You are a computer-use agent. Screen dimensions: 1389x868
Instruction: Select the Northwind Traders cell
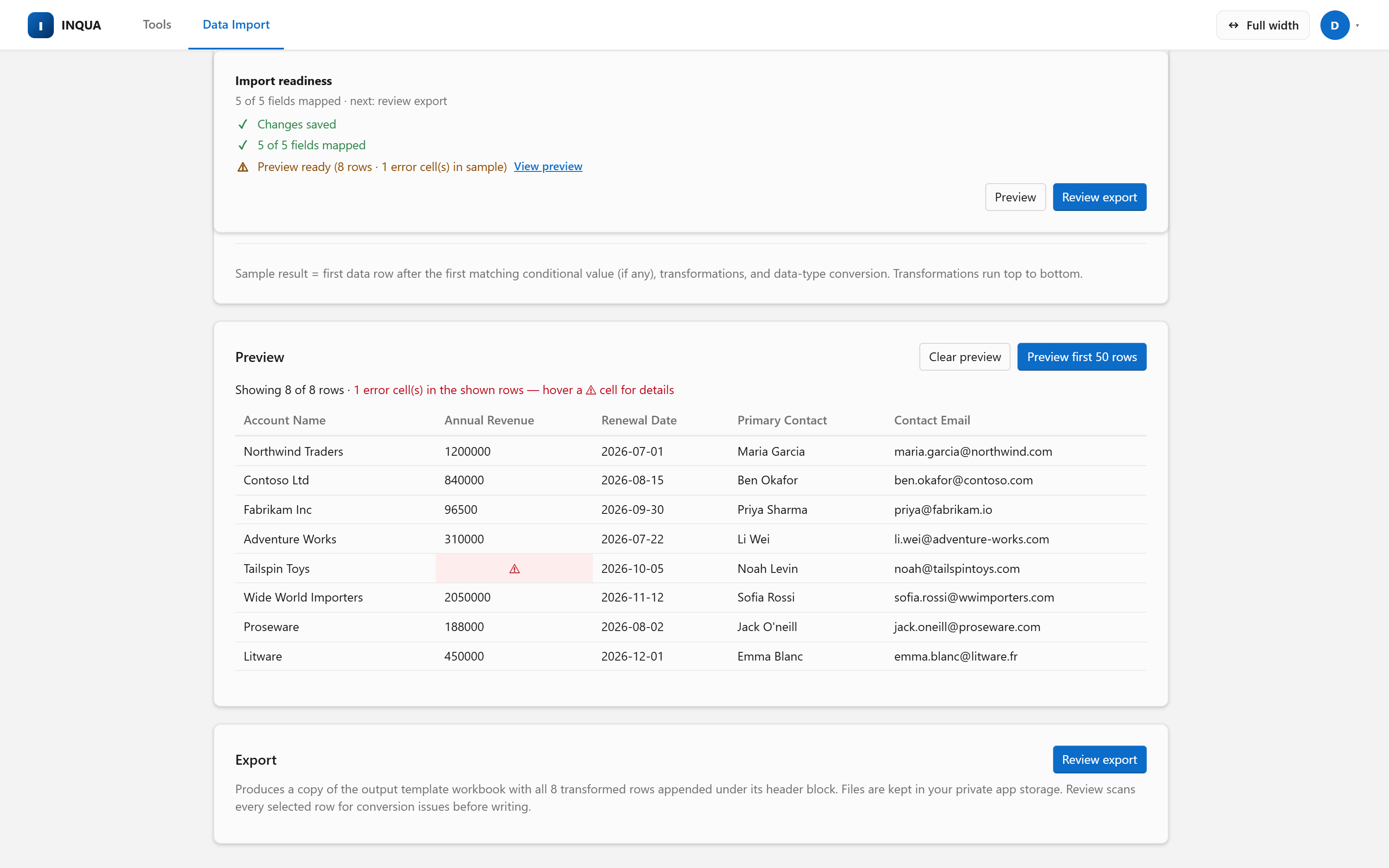(293, 451)
